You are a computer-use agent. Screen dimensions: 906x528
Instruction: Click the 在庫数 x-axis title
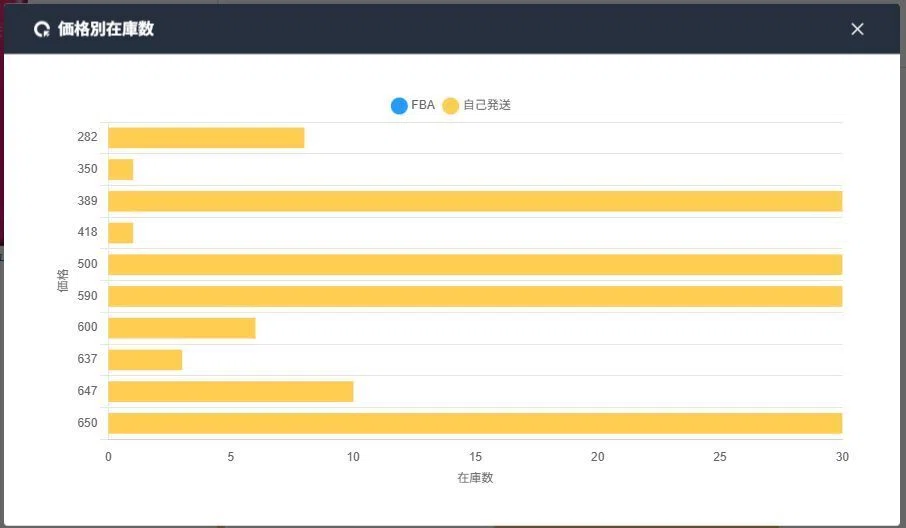pyautogui.click(x=475, y=478)
